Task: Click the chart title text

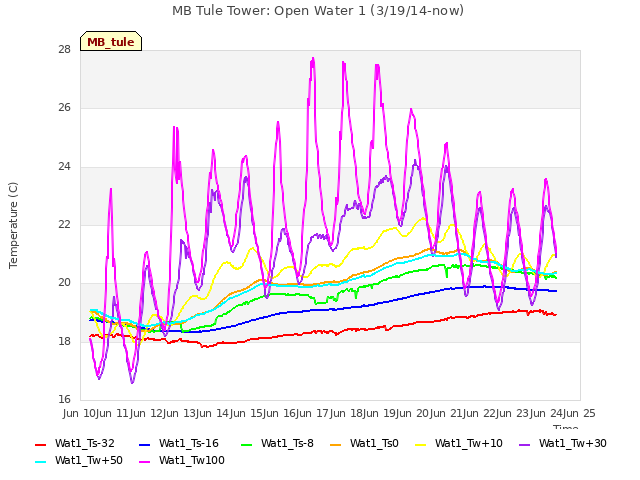Action: 318,11
